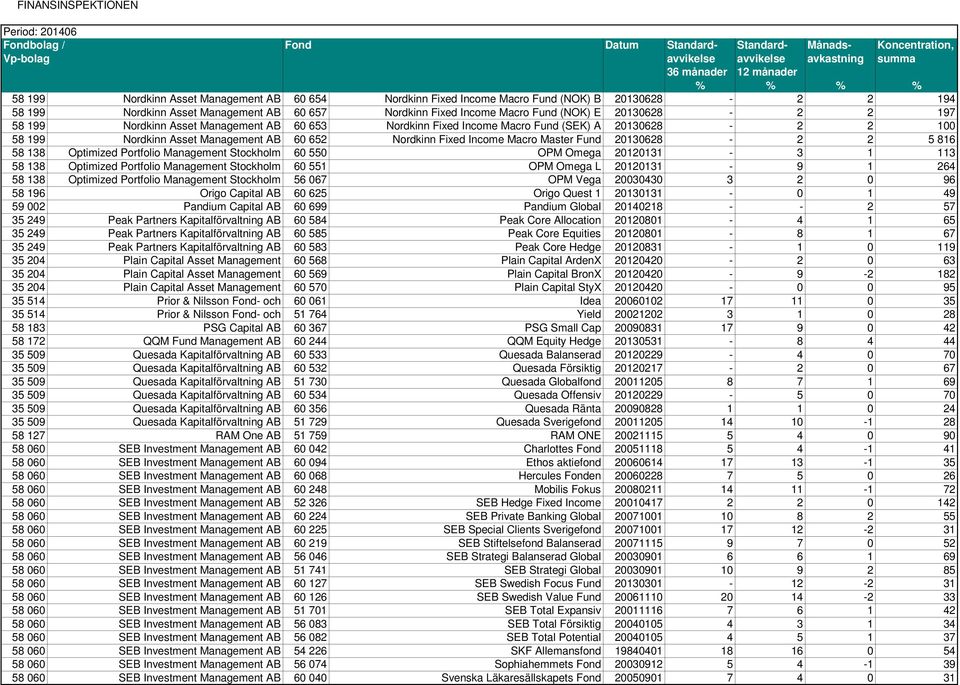
Task: Select Nordkinn Fixed Income Macro Master Fund
Action: click(x=497, y=140)
